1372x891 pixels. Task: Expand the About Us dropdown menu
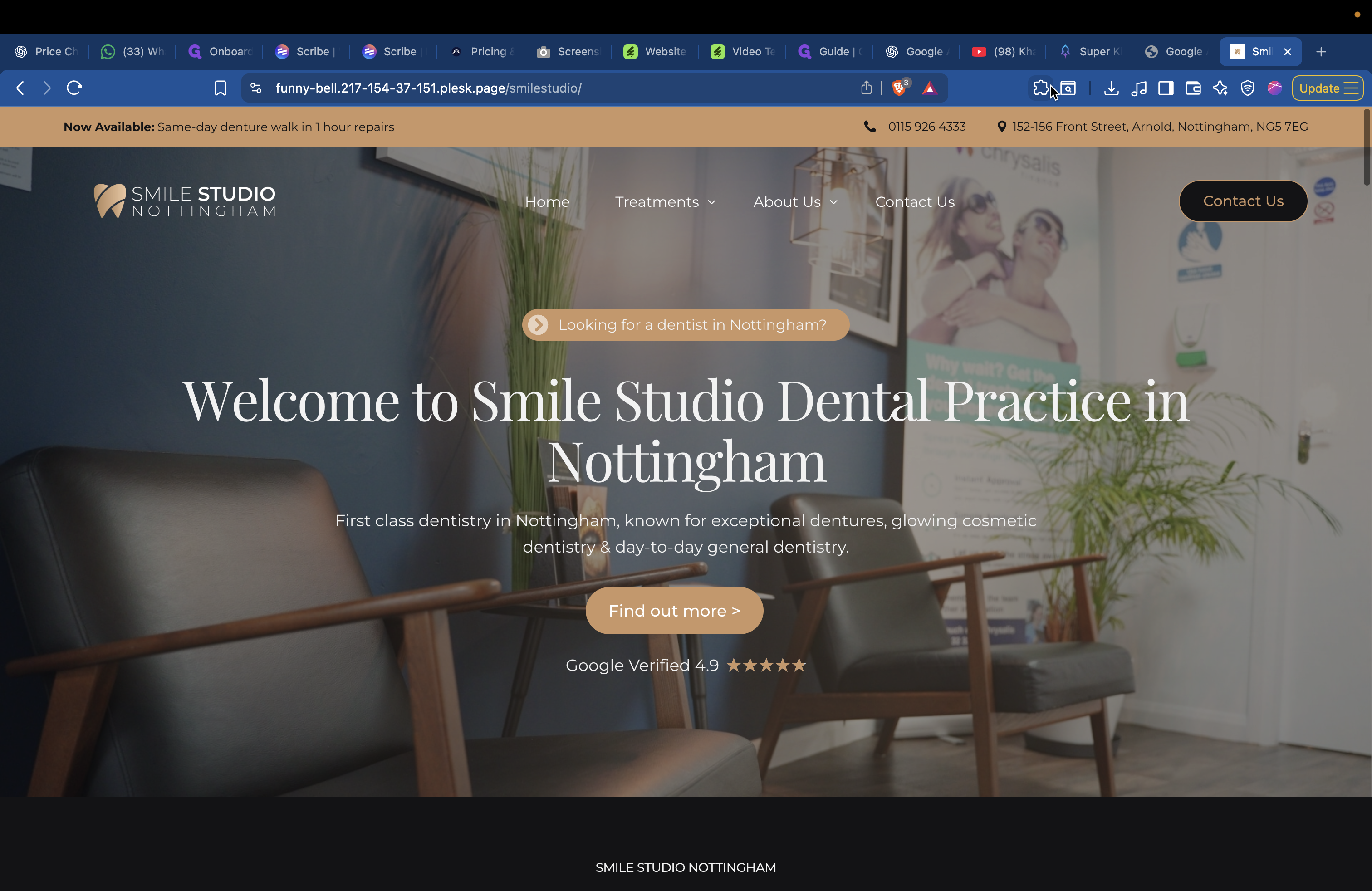[794, 202]
